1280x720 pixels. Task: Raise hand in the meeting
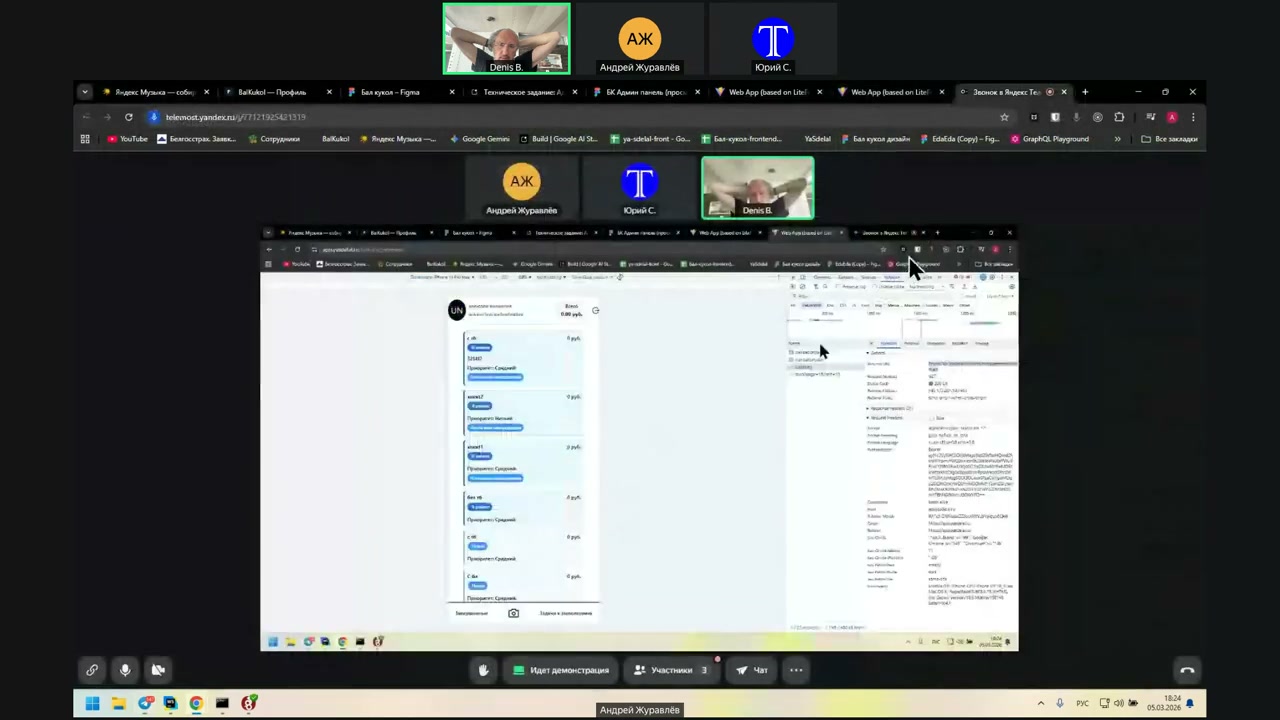click(483, 670)
